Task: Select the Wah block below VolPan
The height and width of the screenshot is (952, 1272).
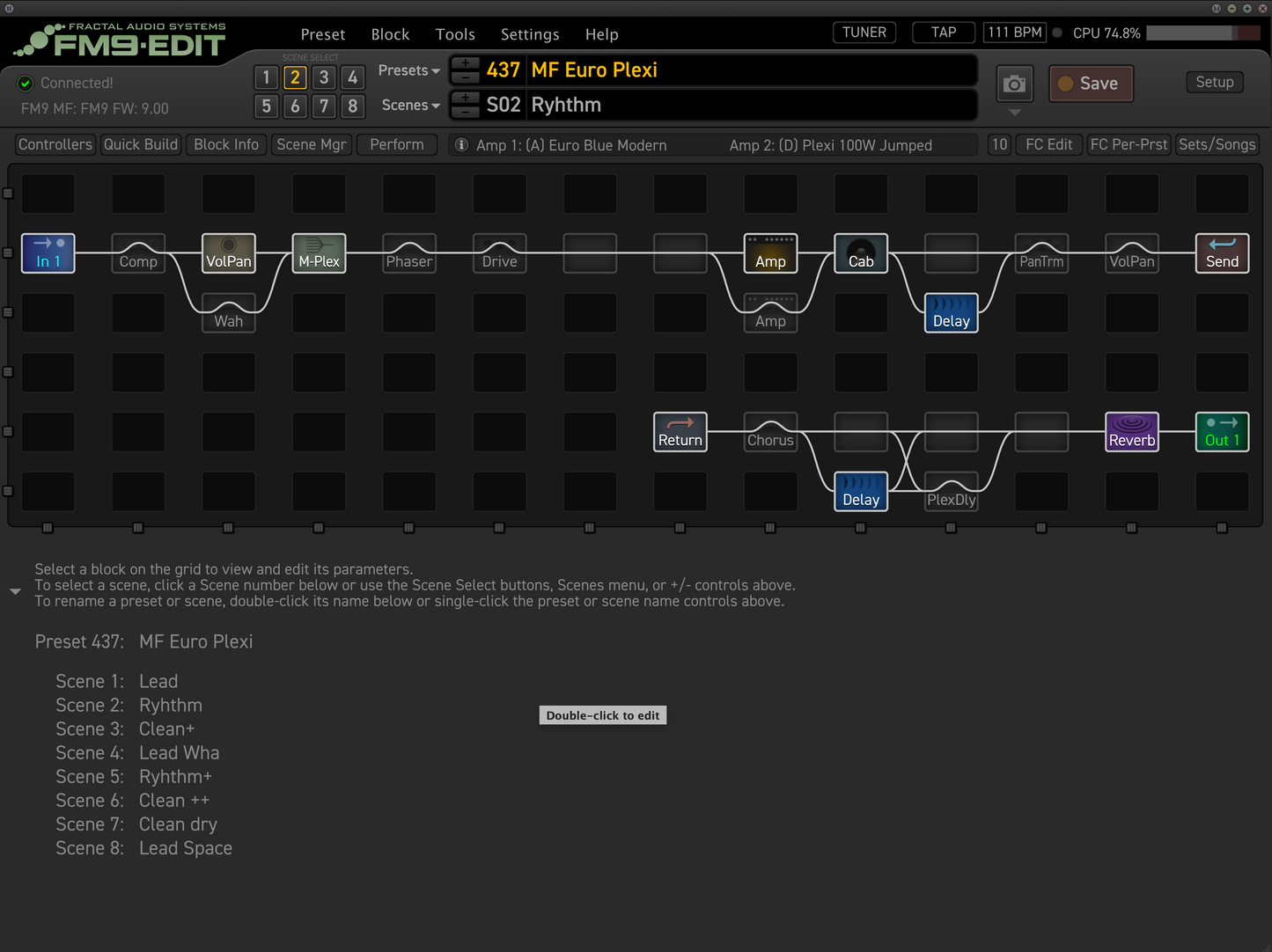Action: (x=228, y=313)
